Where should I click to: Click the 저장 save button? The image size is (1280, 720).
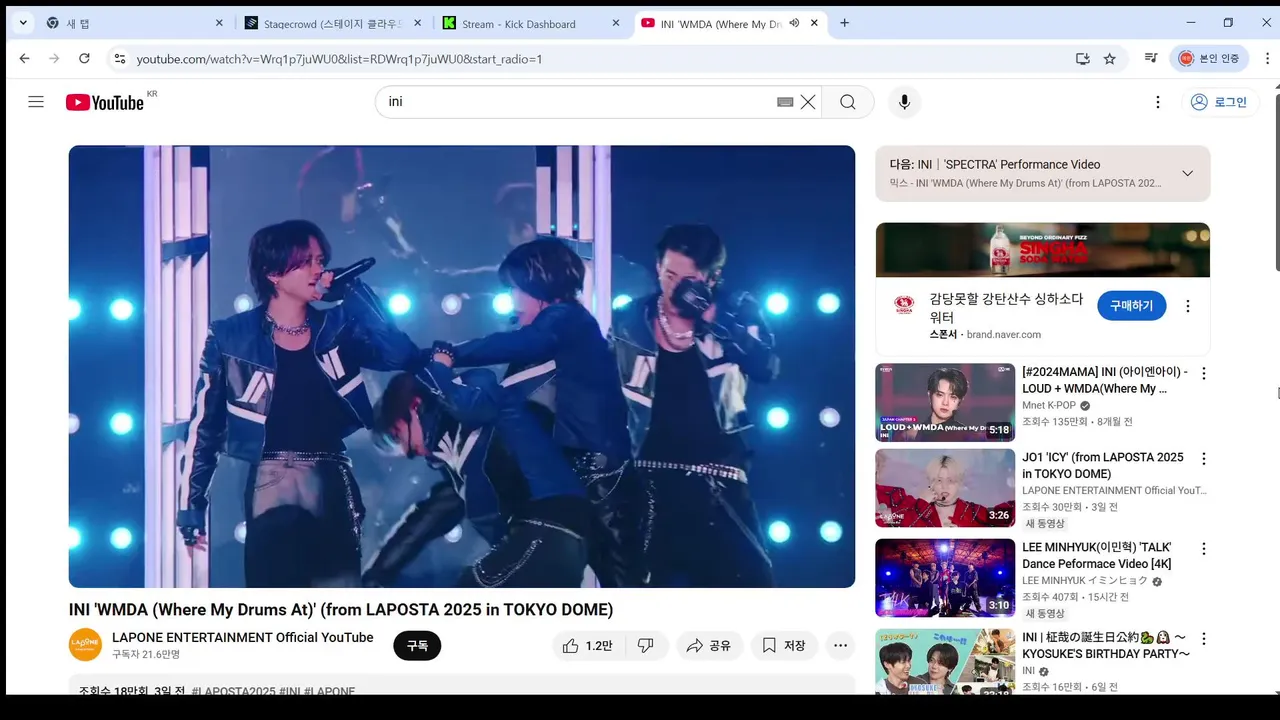(784, 646)
